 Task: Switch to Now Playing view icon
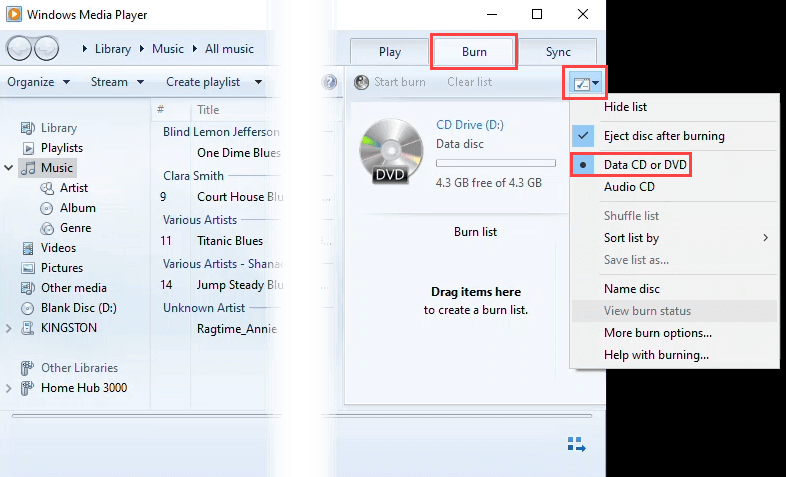click(x=576, y=444)
